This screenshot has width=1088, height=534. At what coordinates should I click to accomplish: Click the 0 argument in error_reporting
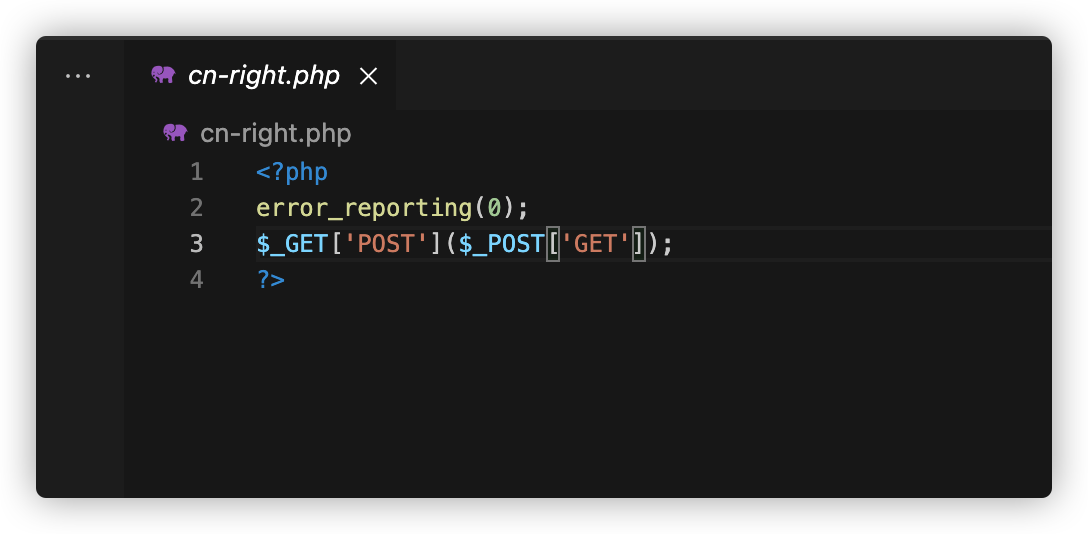tap(494, 208)
